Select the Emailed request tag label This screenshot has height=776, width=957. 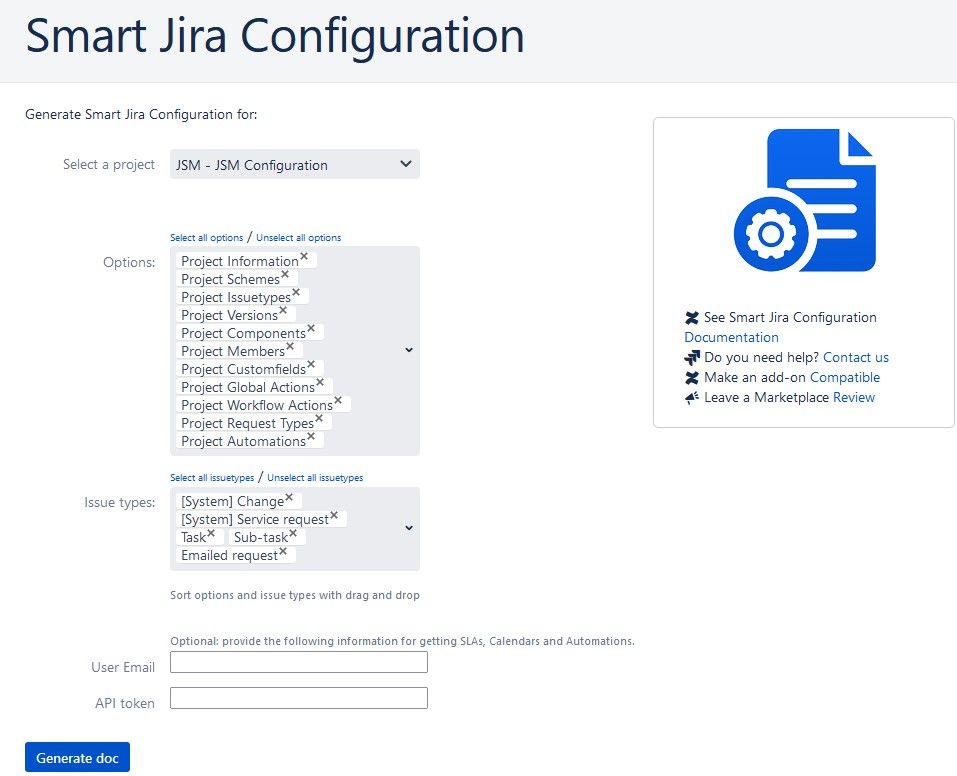(229, 556)
